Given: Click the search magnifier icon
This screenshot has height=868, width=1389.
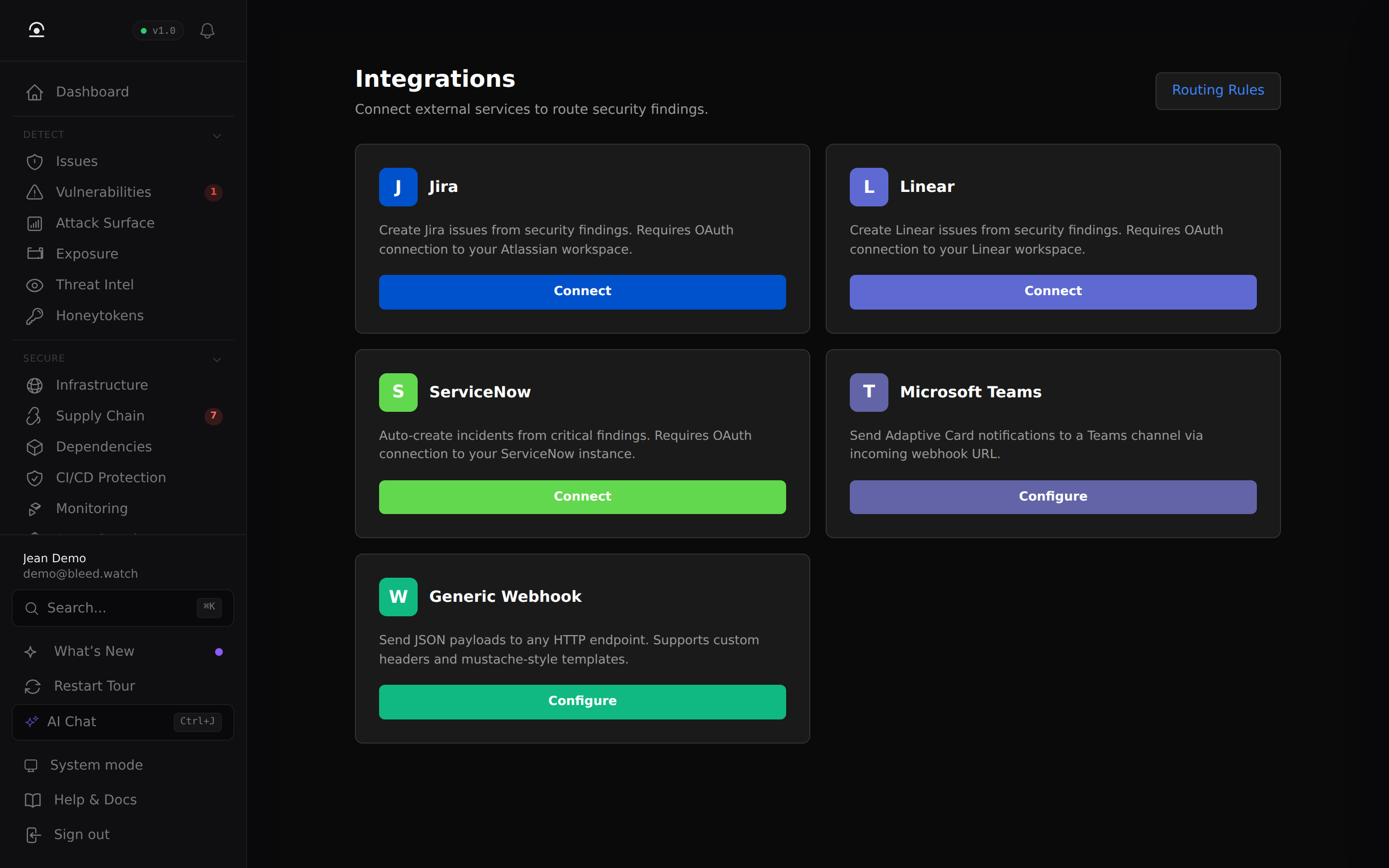Looking at the screenshot, I should 31,609.
